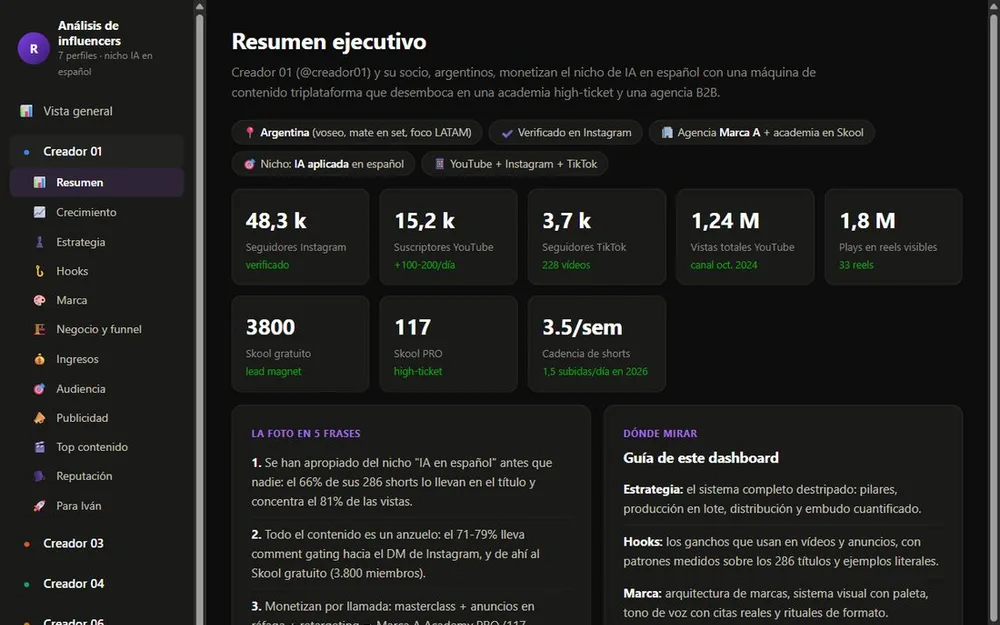Click the Resumen ejecutivo heading
This screenshot has width=1000, height=625.
(x=328, y=41)
